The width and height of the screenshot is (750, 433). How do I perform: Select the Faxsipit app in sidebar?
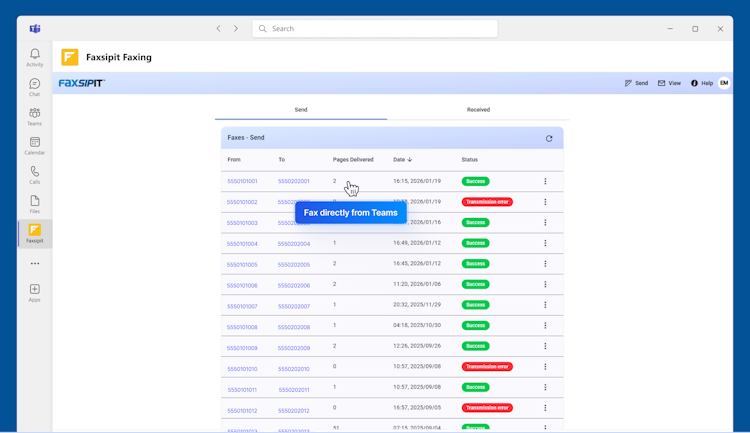pyautogui.click(x=34, y=233)
